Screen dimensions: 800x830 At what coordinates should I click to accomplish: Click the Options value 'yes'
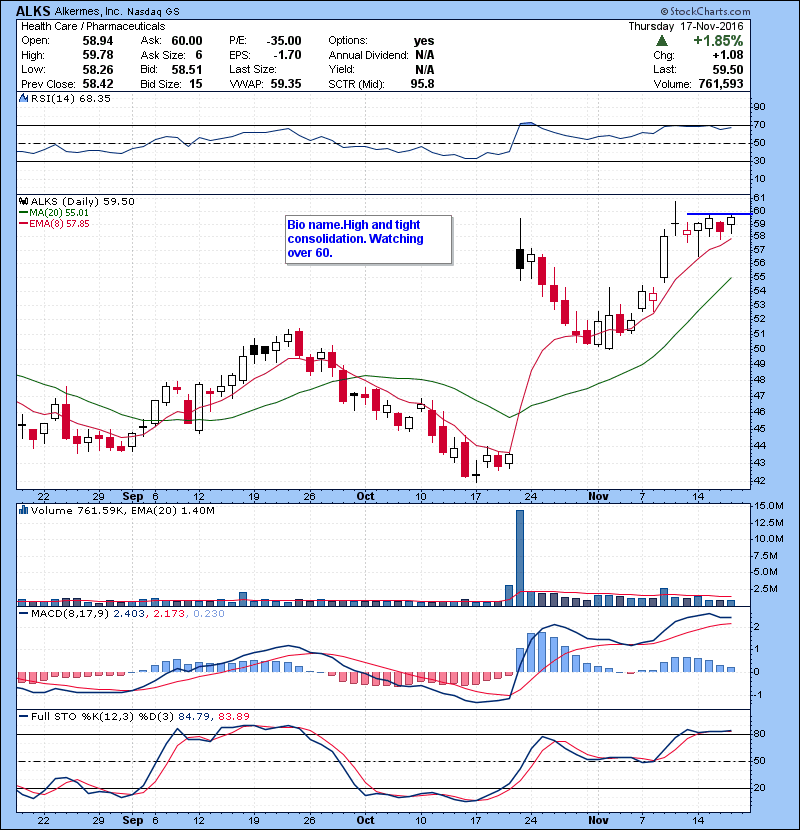tap(424, 41)
